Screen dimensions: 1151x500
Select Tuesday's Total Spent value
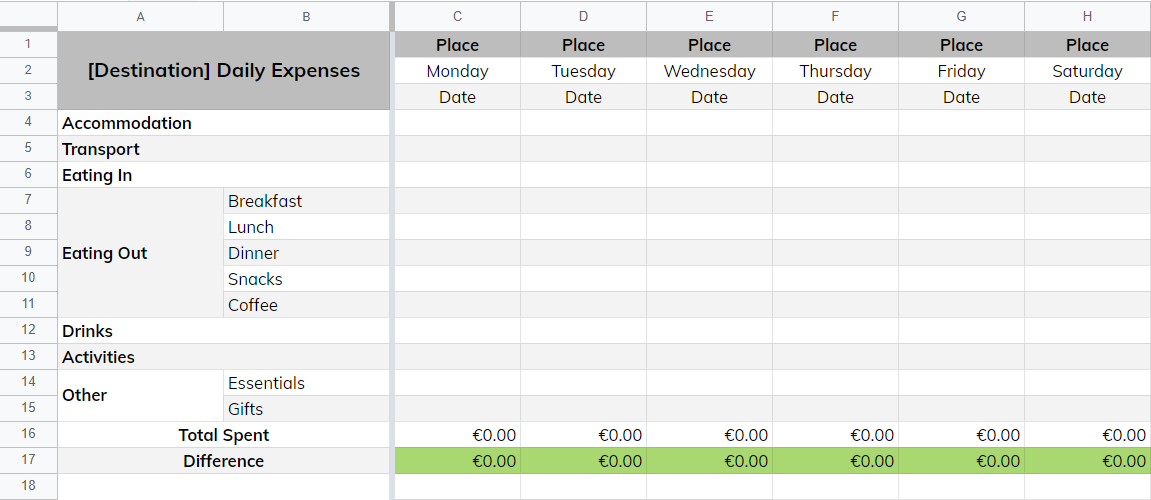pos(584,435)
